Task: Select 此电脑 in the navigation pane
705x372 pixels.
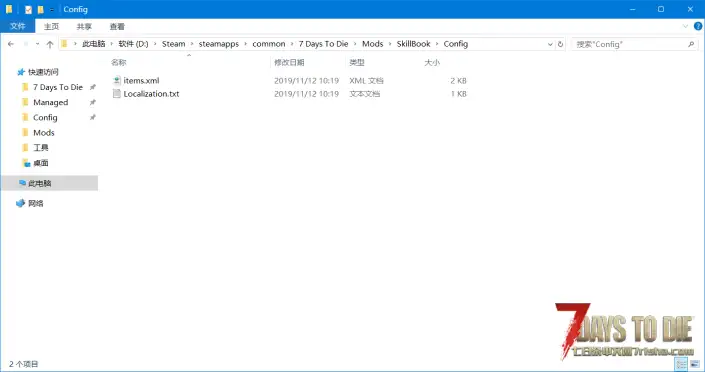Action: (x=40, y=183)
